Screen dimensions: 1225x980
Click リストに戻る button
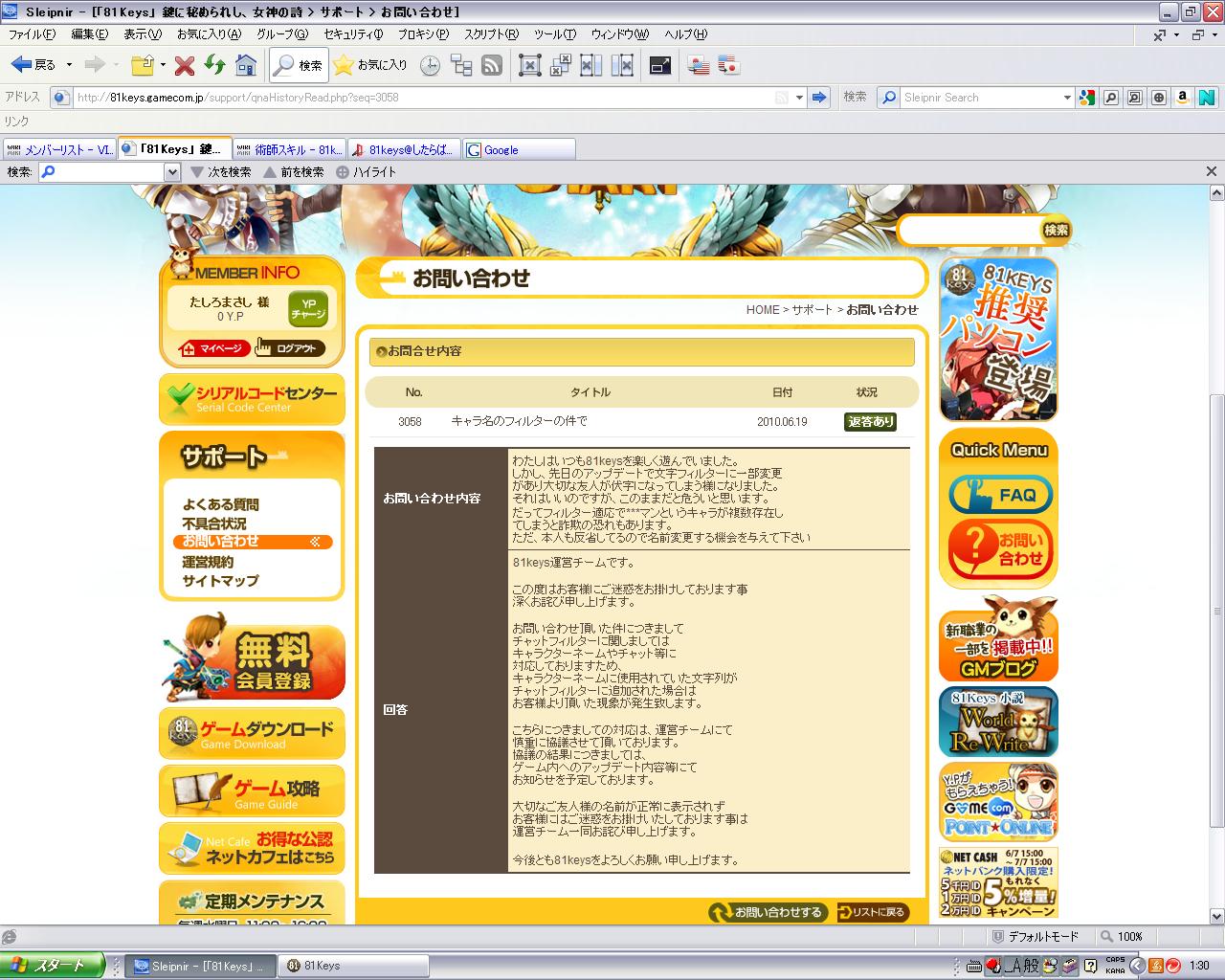[x=871, y=912]
